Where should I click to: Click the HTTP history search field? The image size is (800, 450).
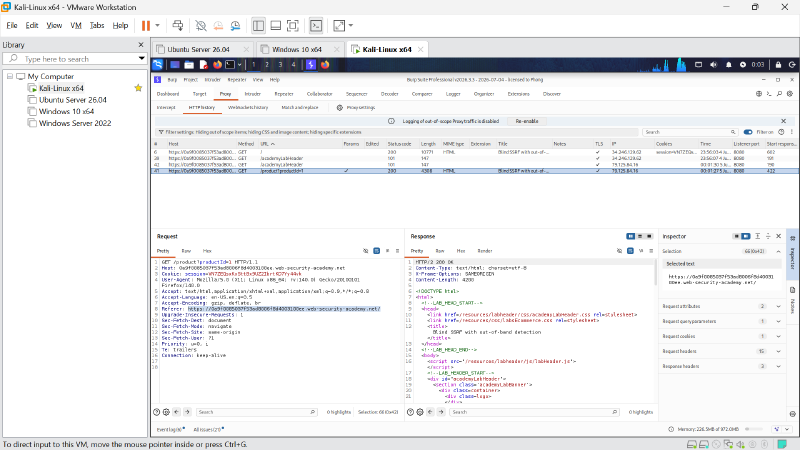pos(690,132)
